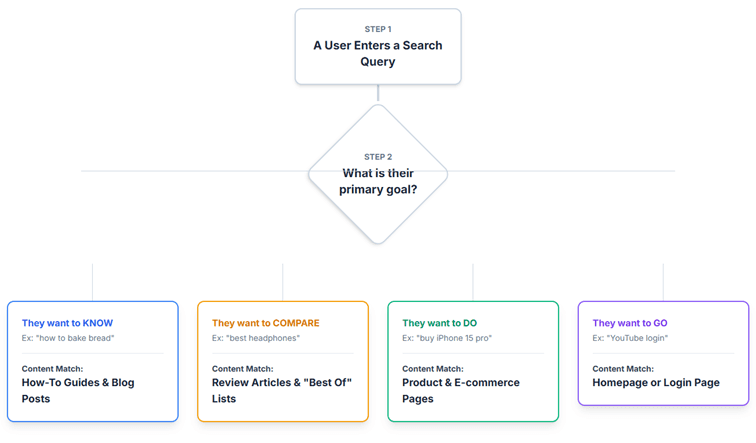This screenshot has width=756, height=443.
Task: Open the 'They want to KNOW' card
Action: coord(93,362)
